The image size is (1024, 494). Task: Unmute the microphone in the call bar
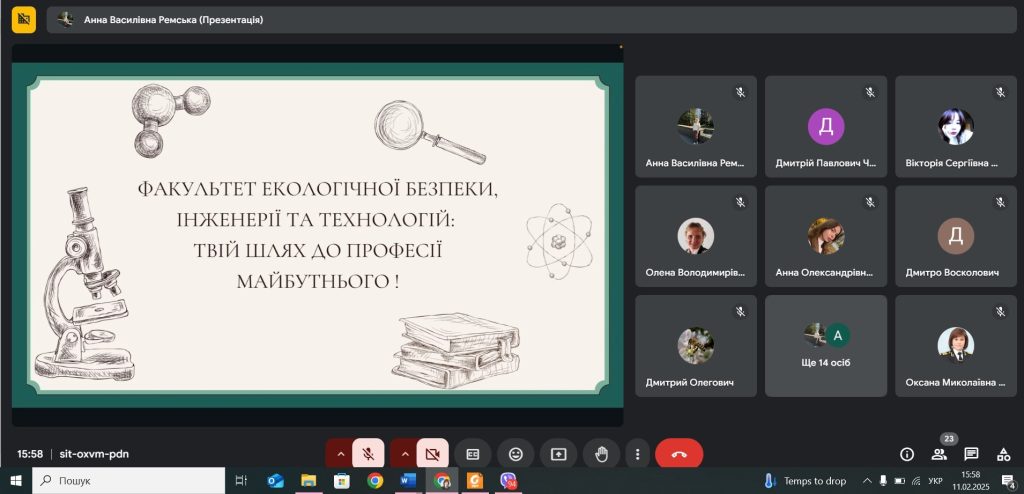368,454
